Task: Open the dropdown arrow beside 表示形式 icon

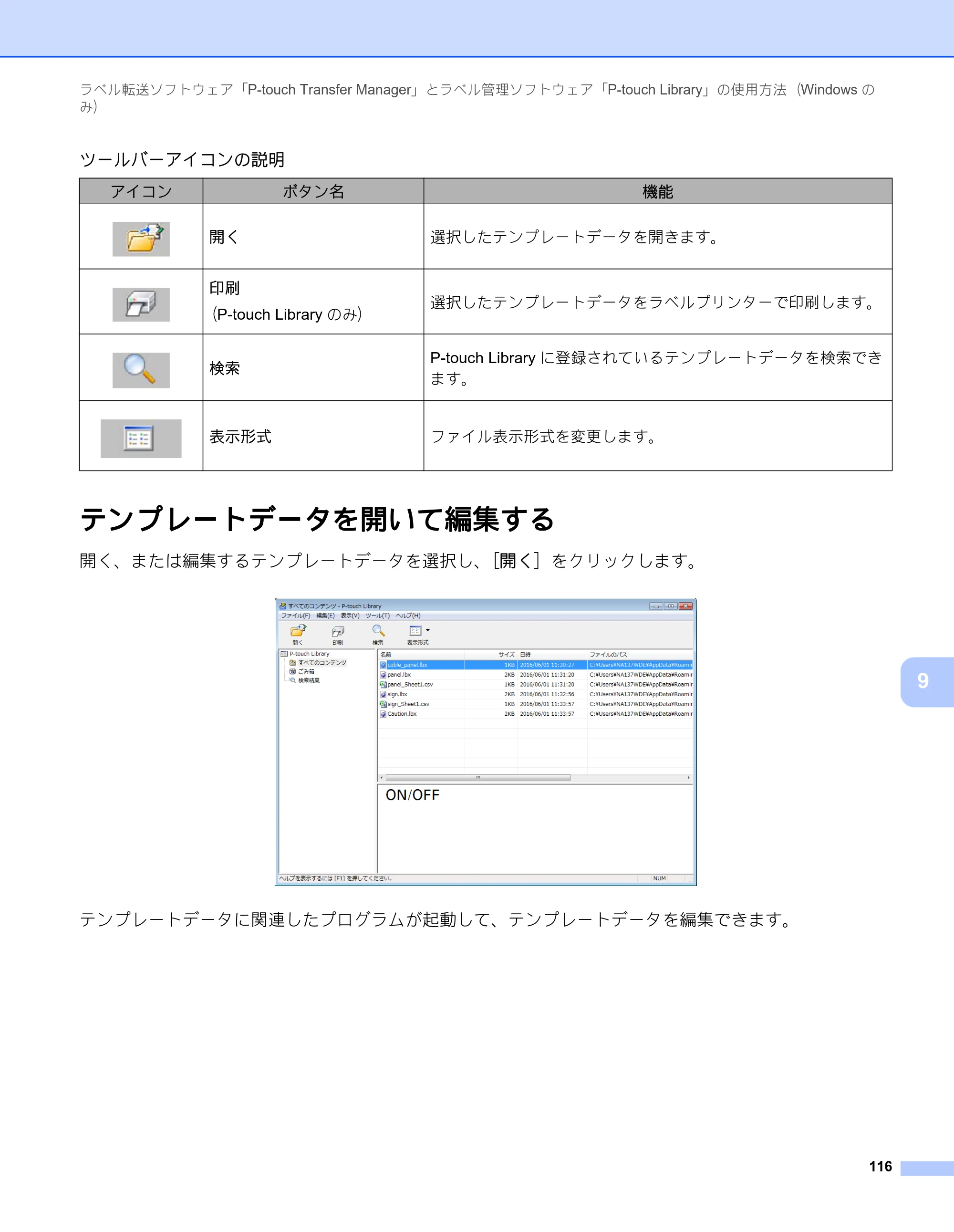Action: pyautogui.click(x=428, y=630)
